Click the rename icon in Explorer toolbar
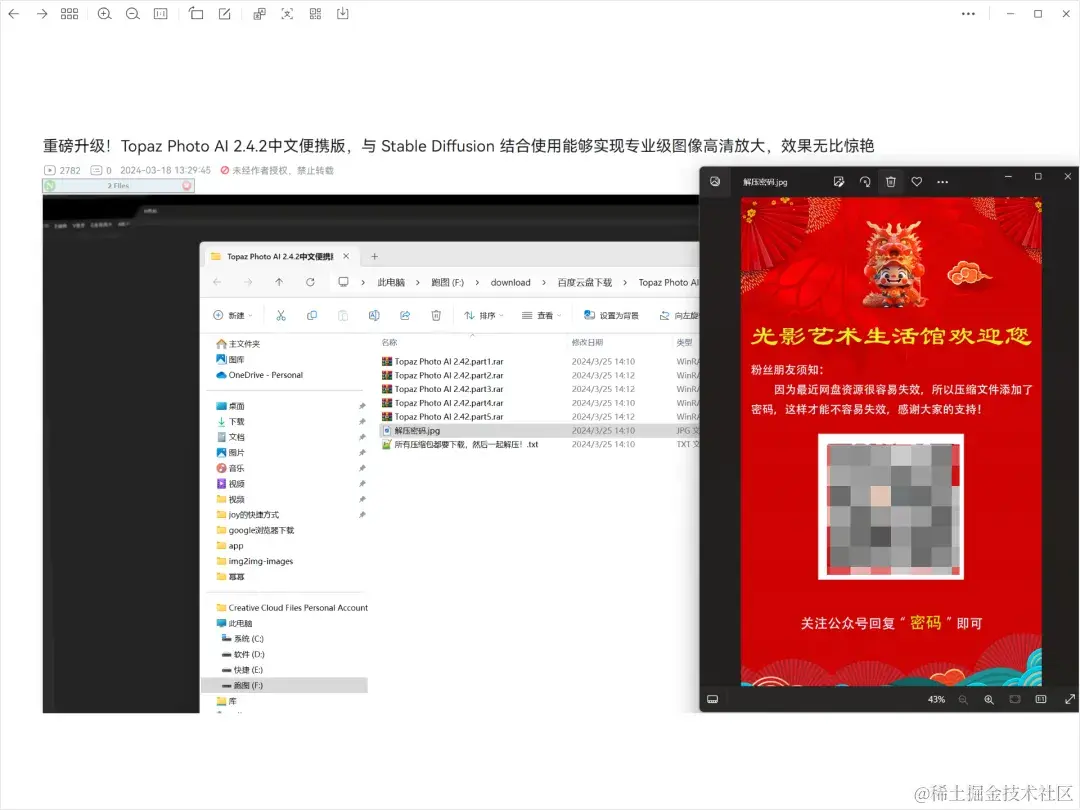This screenshot has width=1080, height=810. pyautogui.click(x=374, y=315)
